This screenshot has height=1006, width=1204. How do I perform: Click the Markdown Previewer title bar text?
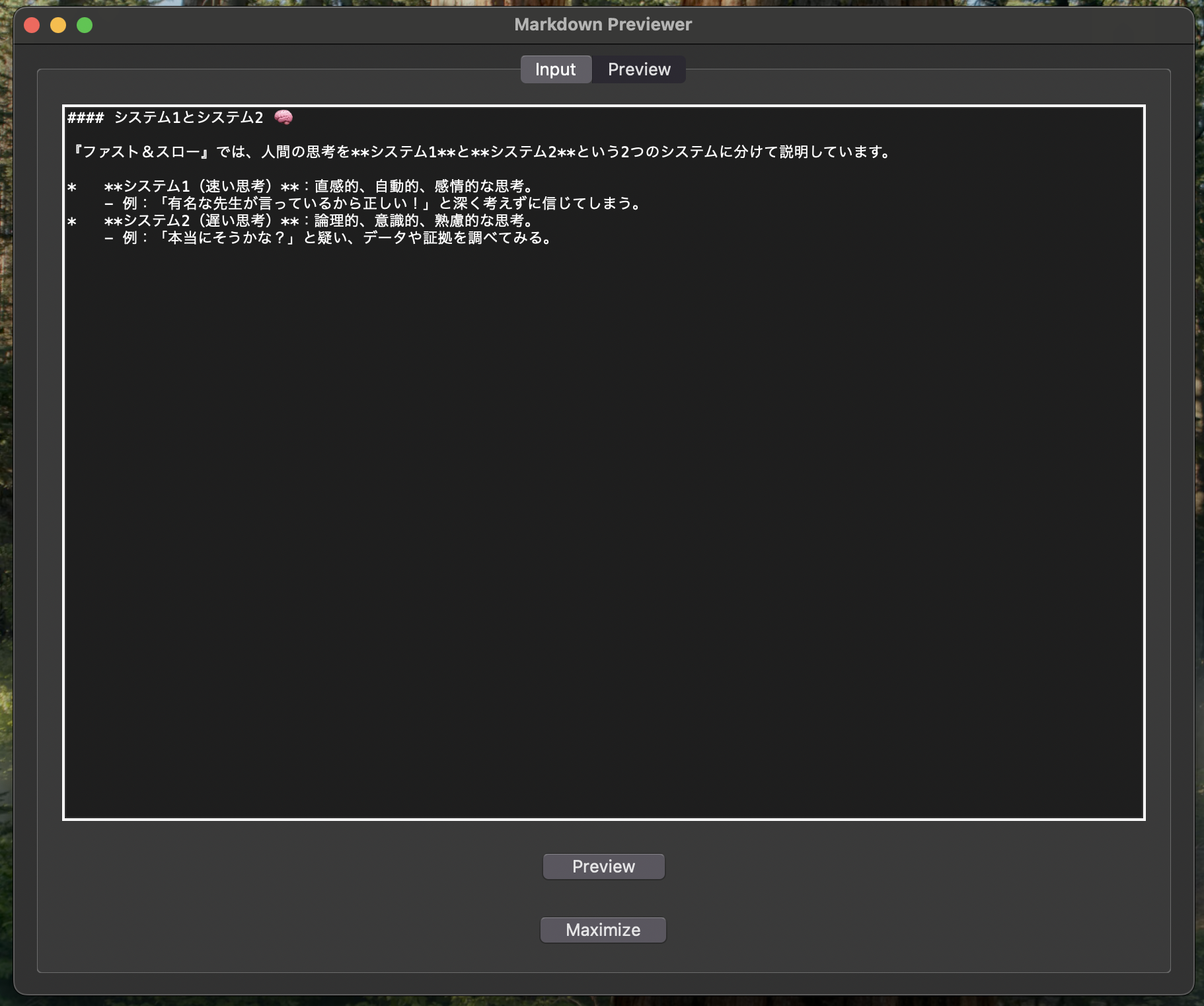coord(602,24)
